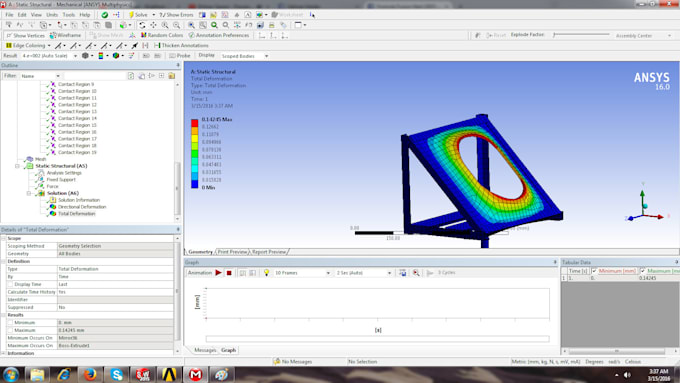Toggle Show Vertices option

pyautogui.click(x=25, y=35)
